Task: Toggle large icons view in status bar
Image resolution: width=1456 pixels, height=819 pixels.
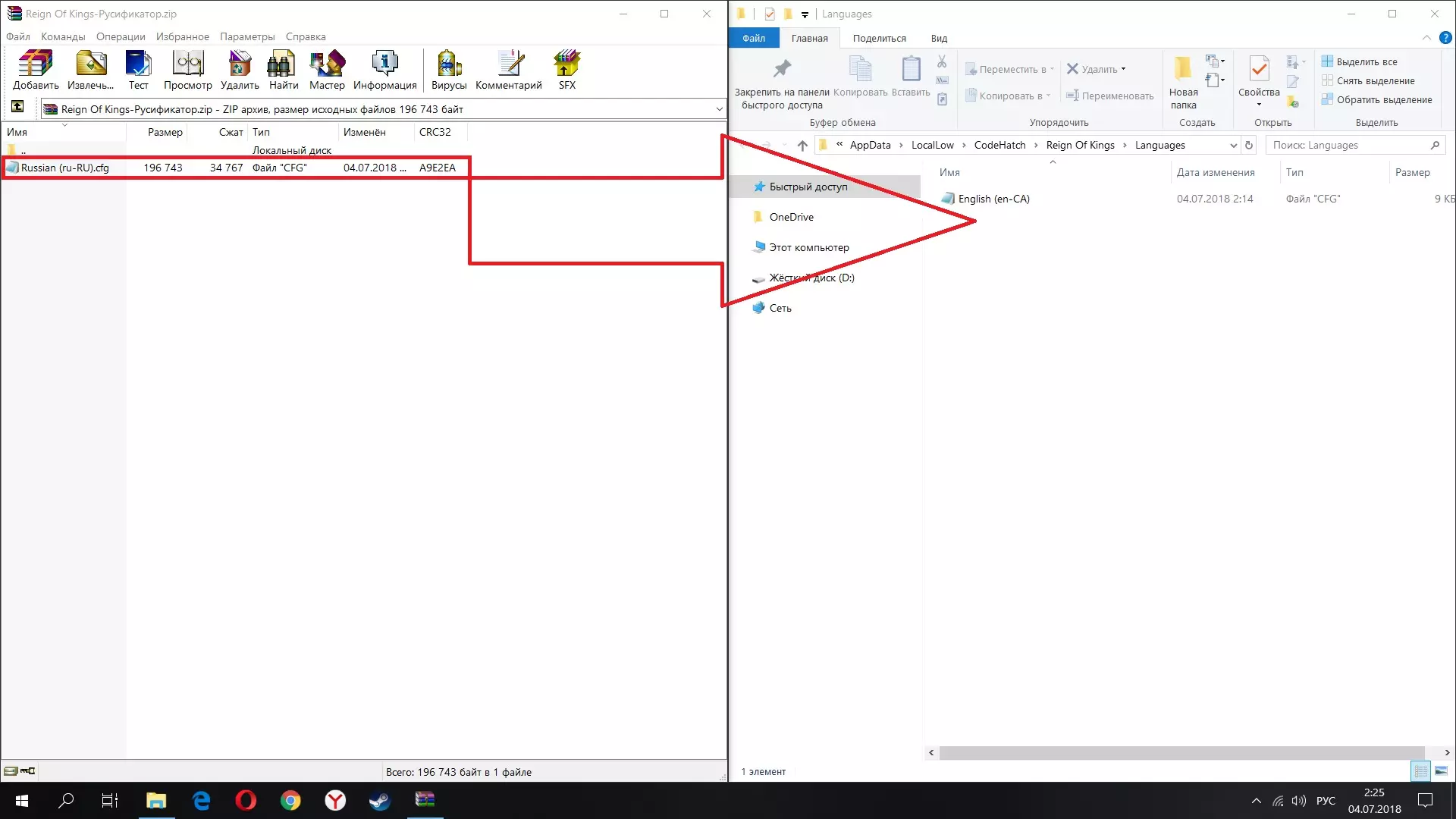Action: point(1441,771)
